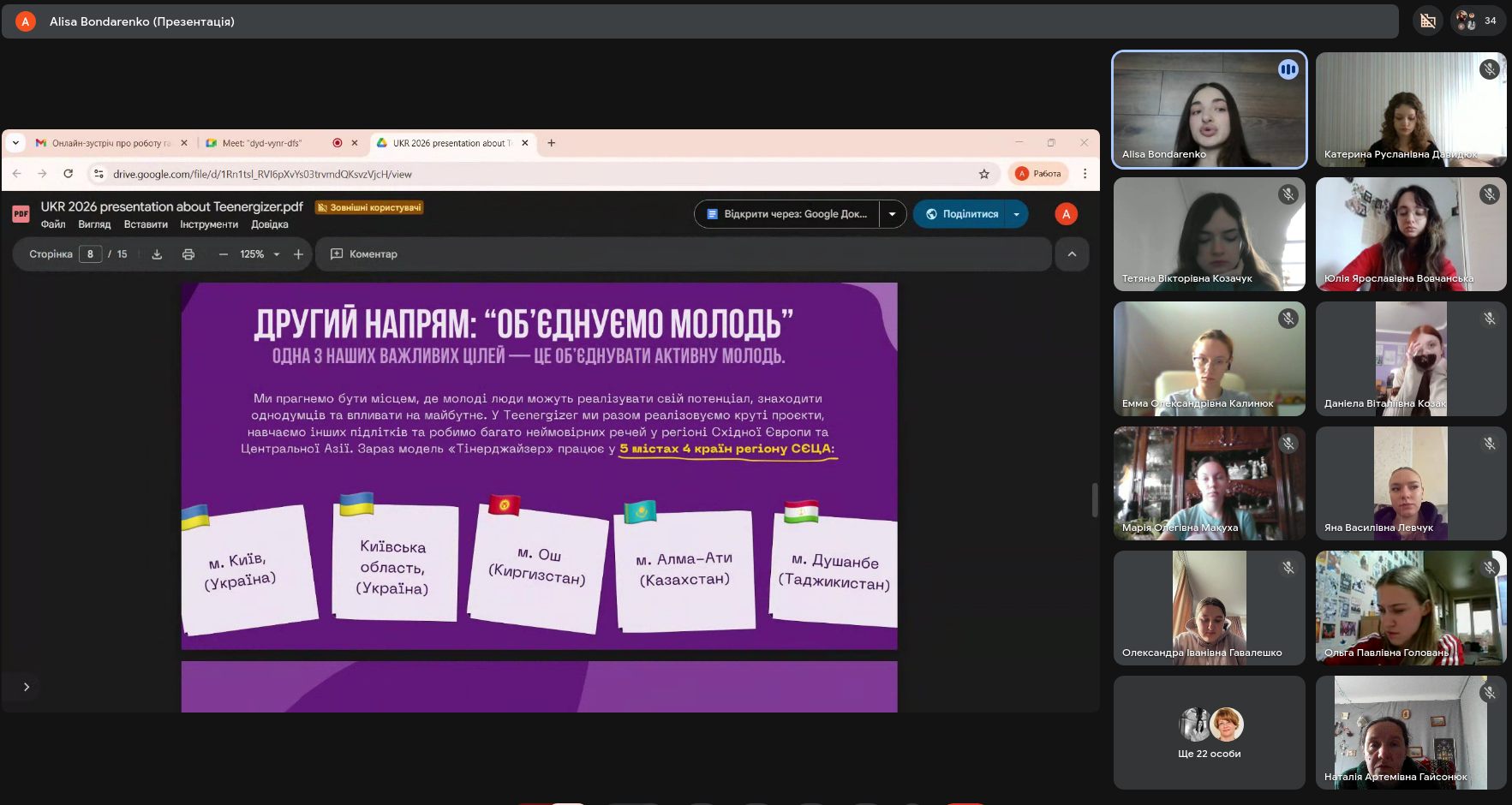Open the Google account avatar in Drive
Image resolution: width=1512 pixels, height=805 pixels.
(1067, 214)
